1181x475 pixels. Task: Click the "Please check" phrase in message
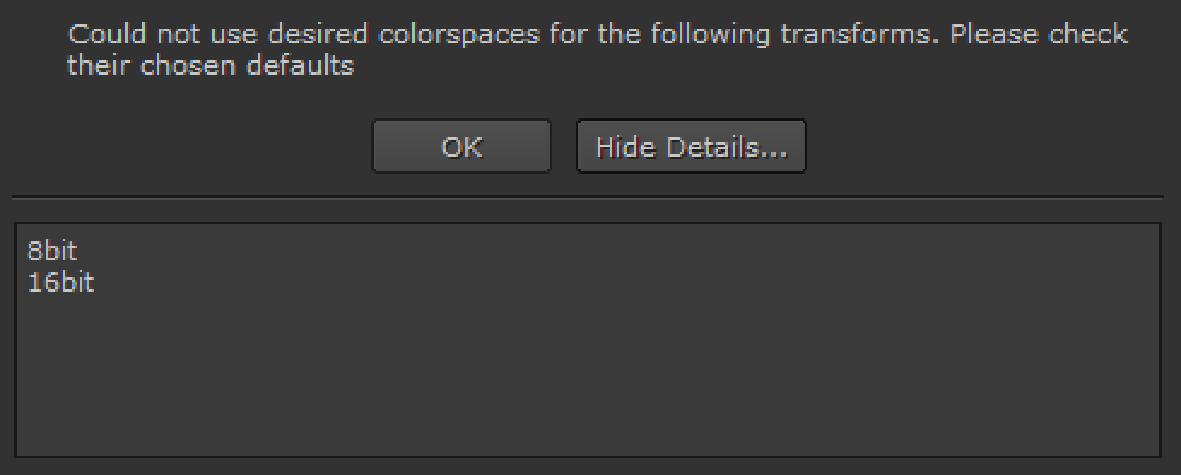pos(1038,35)
